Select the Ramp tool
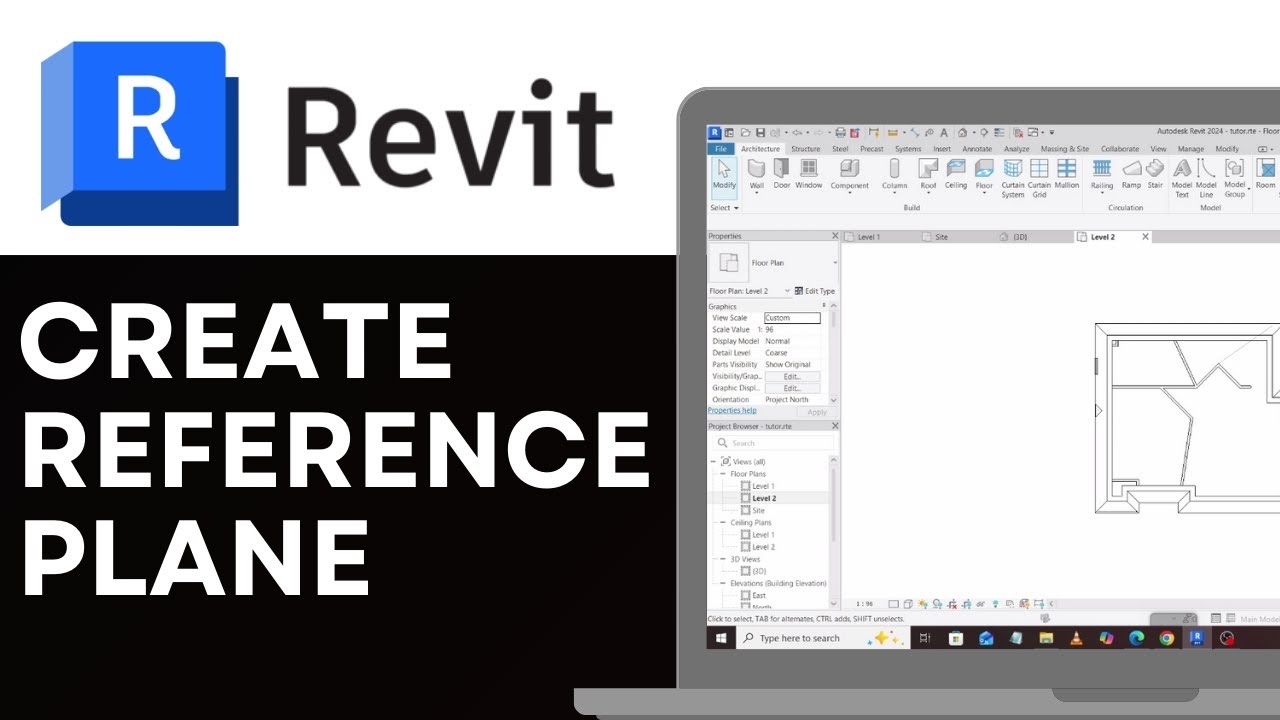The height and width of the screenshot is (720, 1280). [1131, 174]
